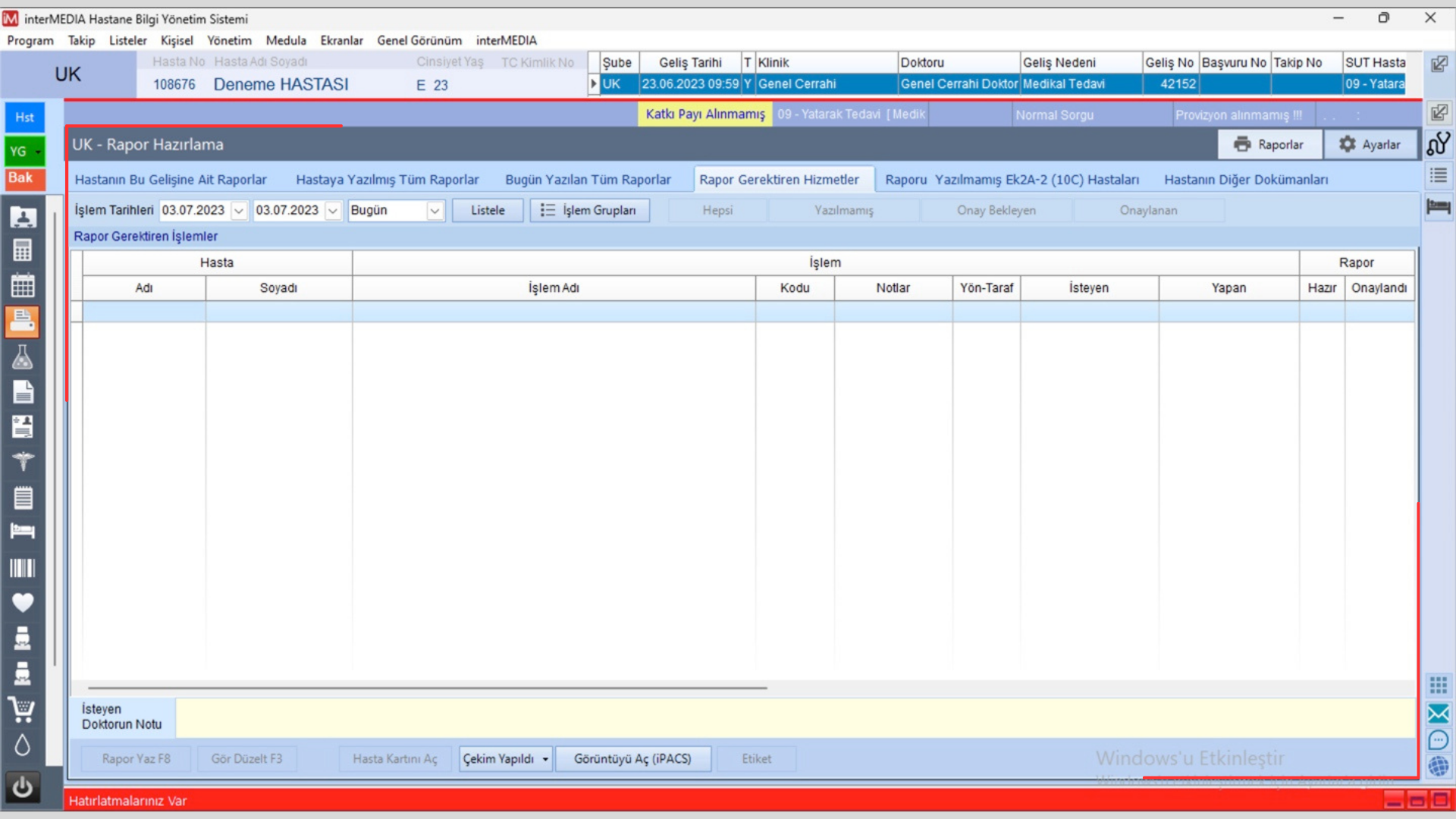Select the barcode icon in sidebar

pyautogui.click(x=23, y=568)
